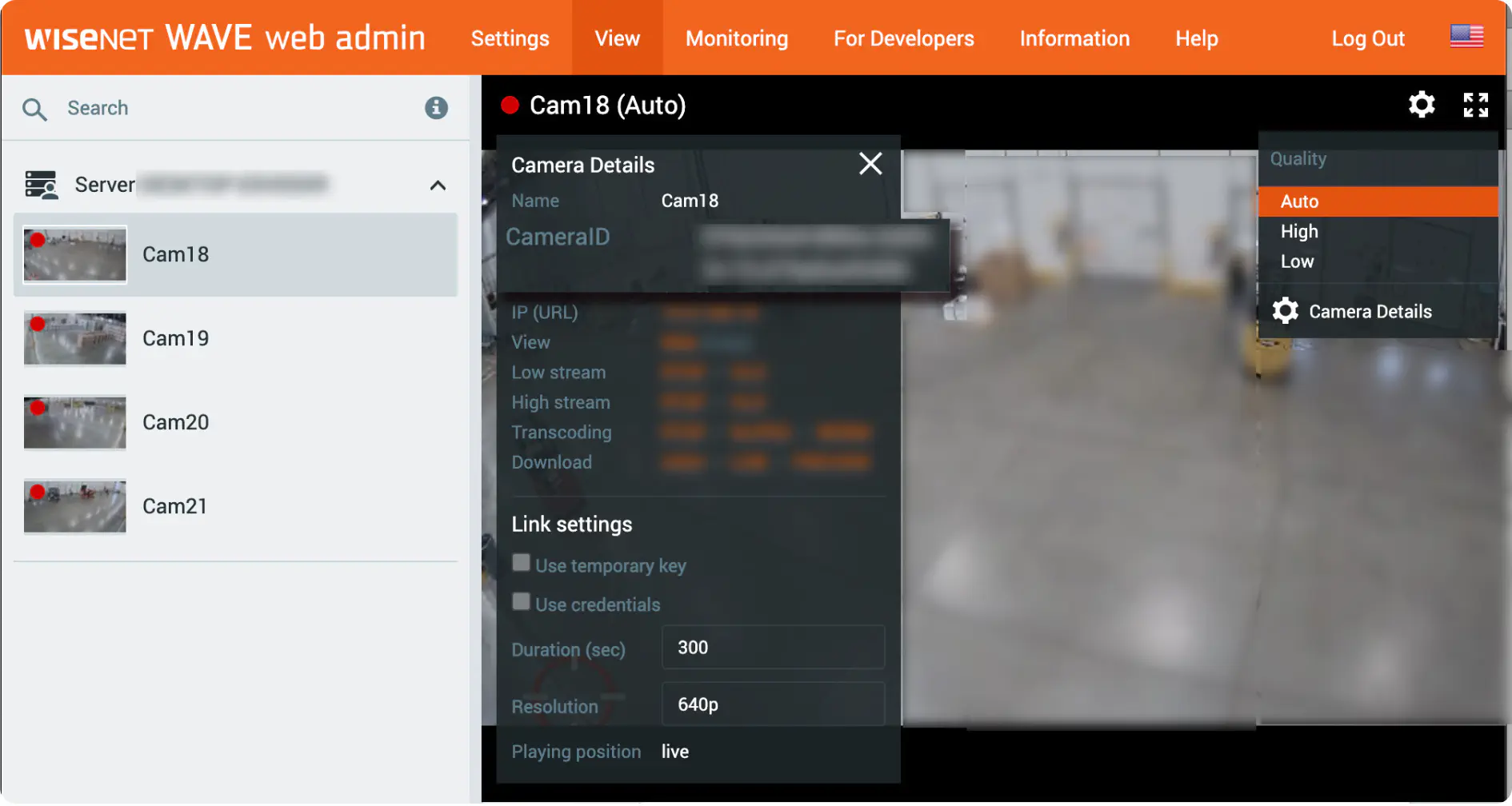
Task: Click the 'Download' label
Action: (x=551, y=462)
